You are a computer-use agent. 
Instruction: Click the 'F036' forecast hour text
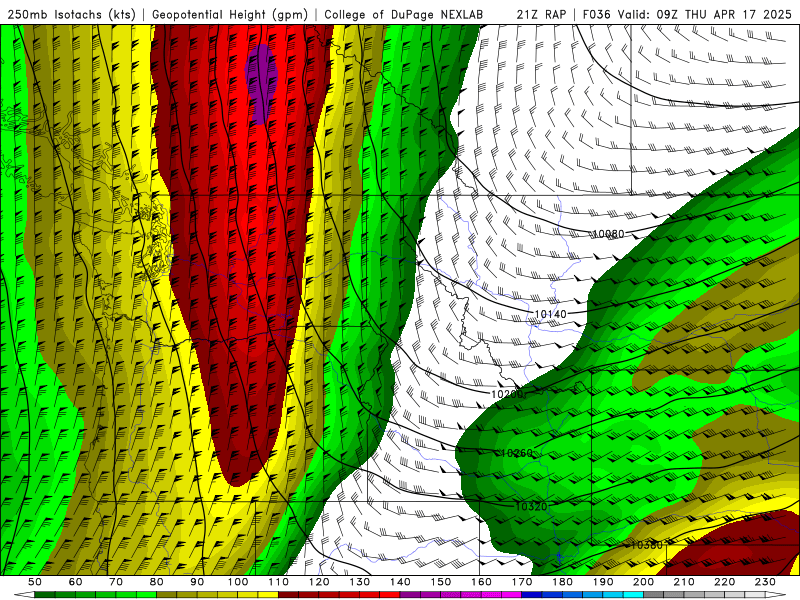(595, 15)
